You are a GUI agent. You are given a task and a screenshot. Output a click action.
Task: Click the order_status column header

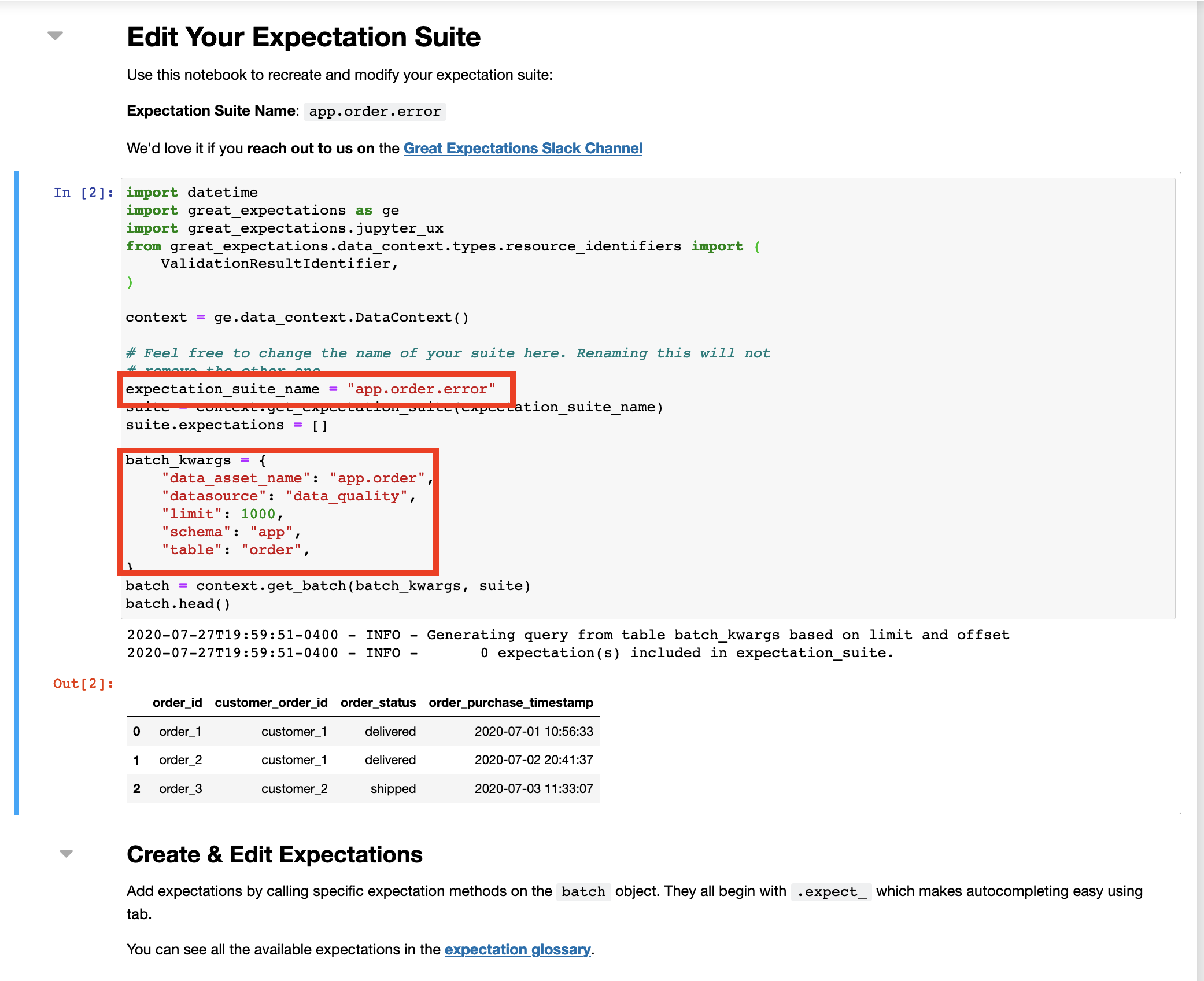click(x=378, y=702)
